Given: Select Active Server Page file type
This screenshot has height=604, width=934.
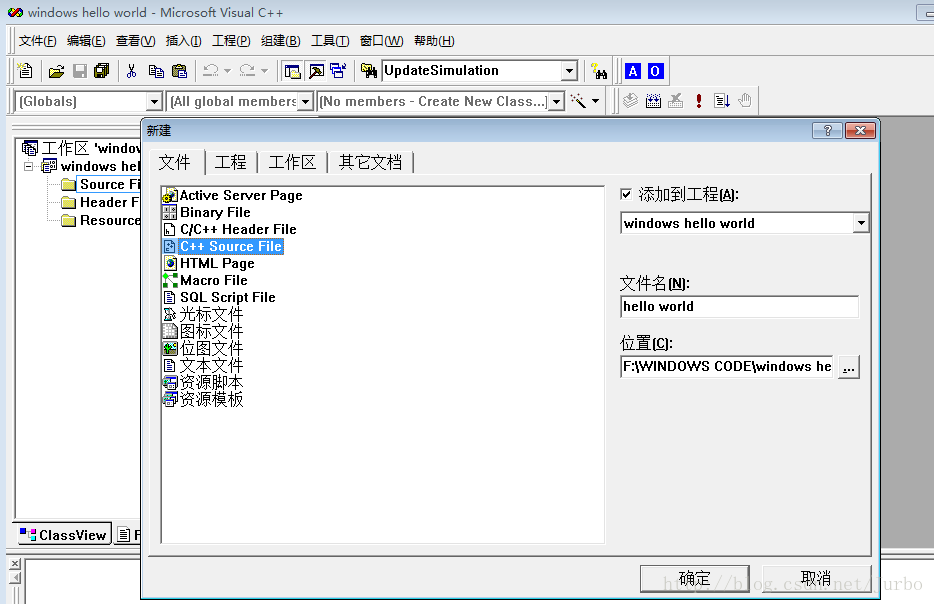Looking at the screenshot, I should click(233, 195).
